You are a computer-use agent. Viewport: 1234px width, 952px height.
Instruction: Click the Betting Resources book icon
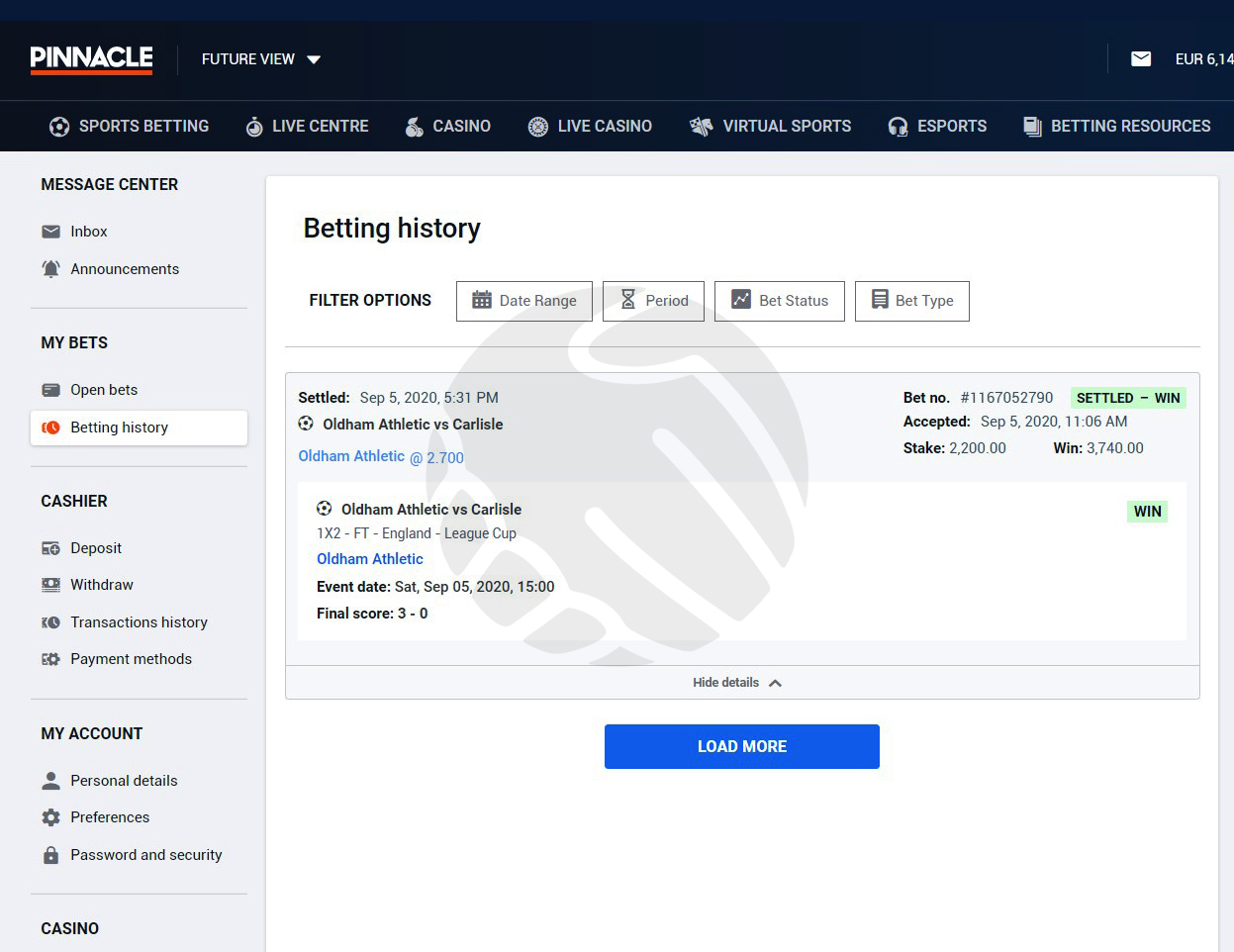click(1032, 127)
